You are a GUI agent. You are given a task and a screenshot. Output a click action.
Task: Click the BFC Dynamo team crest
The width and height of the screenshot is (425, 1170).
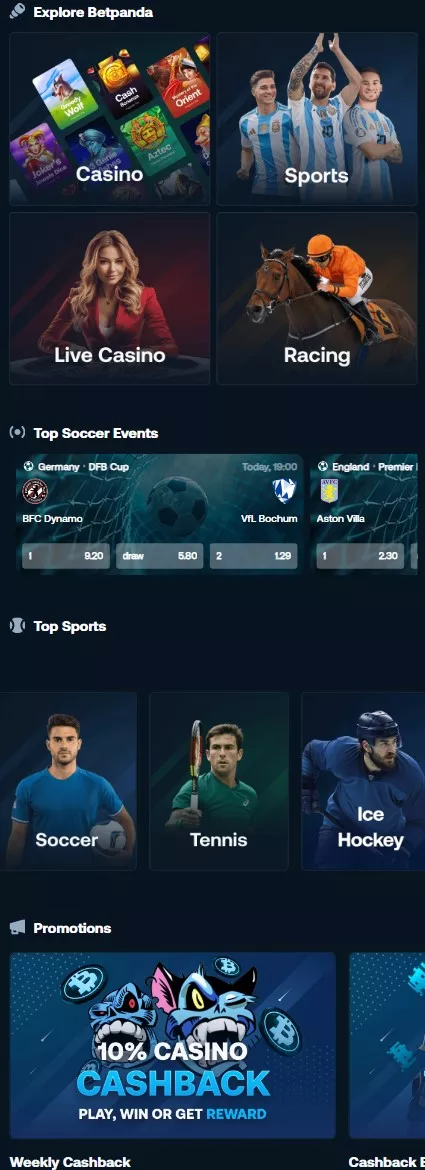pos(34,492)
